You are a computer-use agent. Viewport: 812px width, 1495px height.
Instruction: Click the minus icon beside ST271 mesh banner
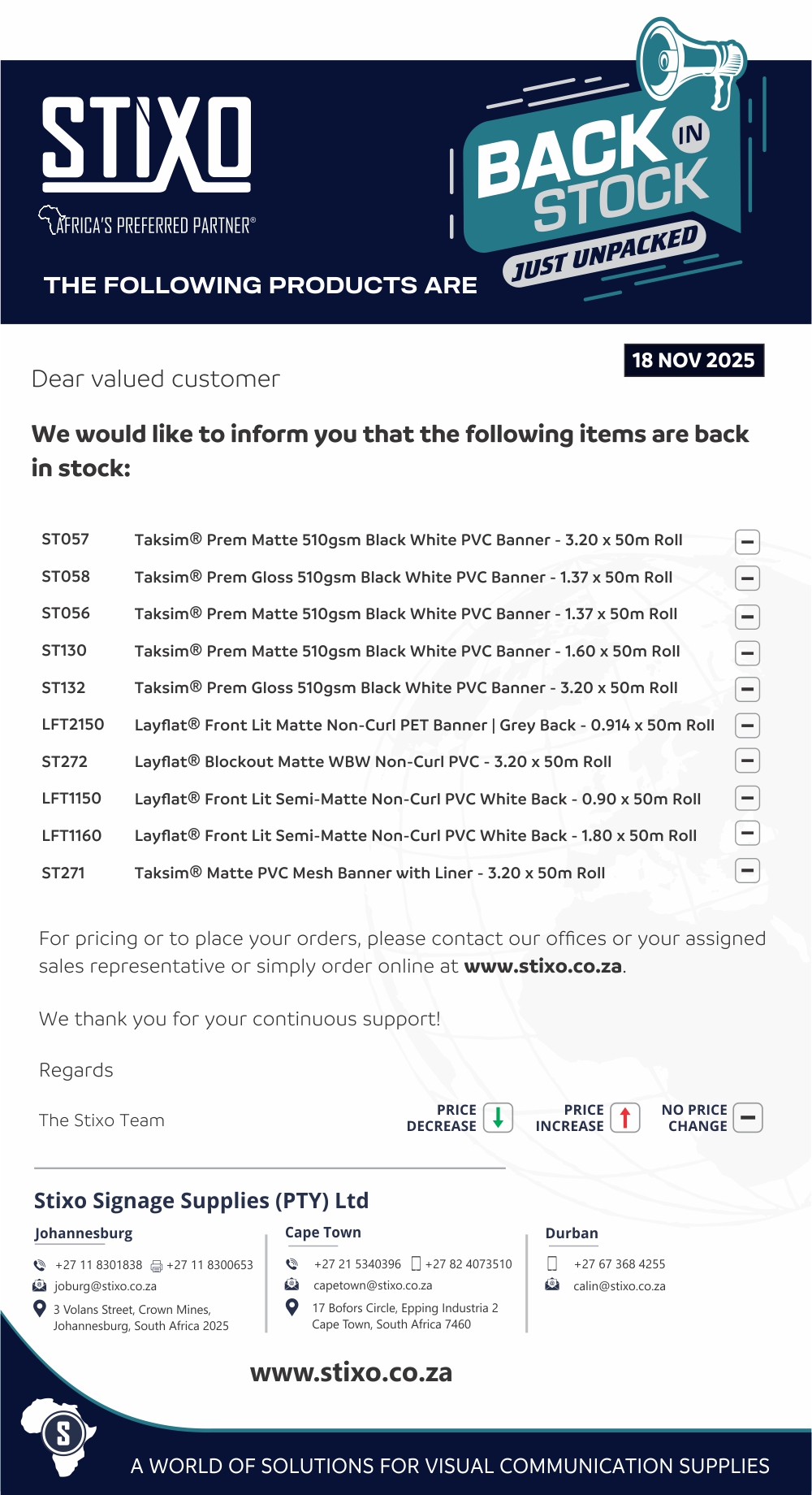[x=747, y=871]
